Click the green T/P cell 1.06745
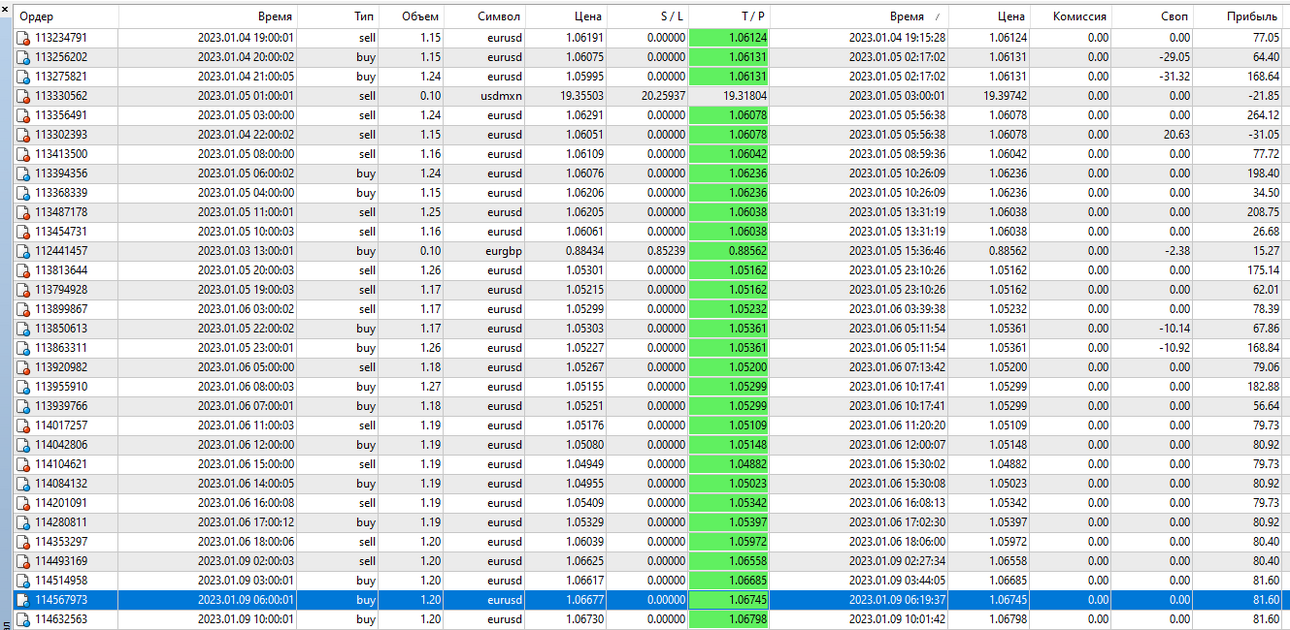This screenshot has width=1290, height=630. pyautogui.click(x=730, y=600)
